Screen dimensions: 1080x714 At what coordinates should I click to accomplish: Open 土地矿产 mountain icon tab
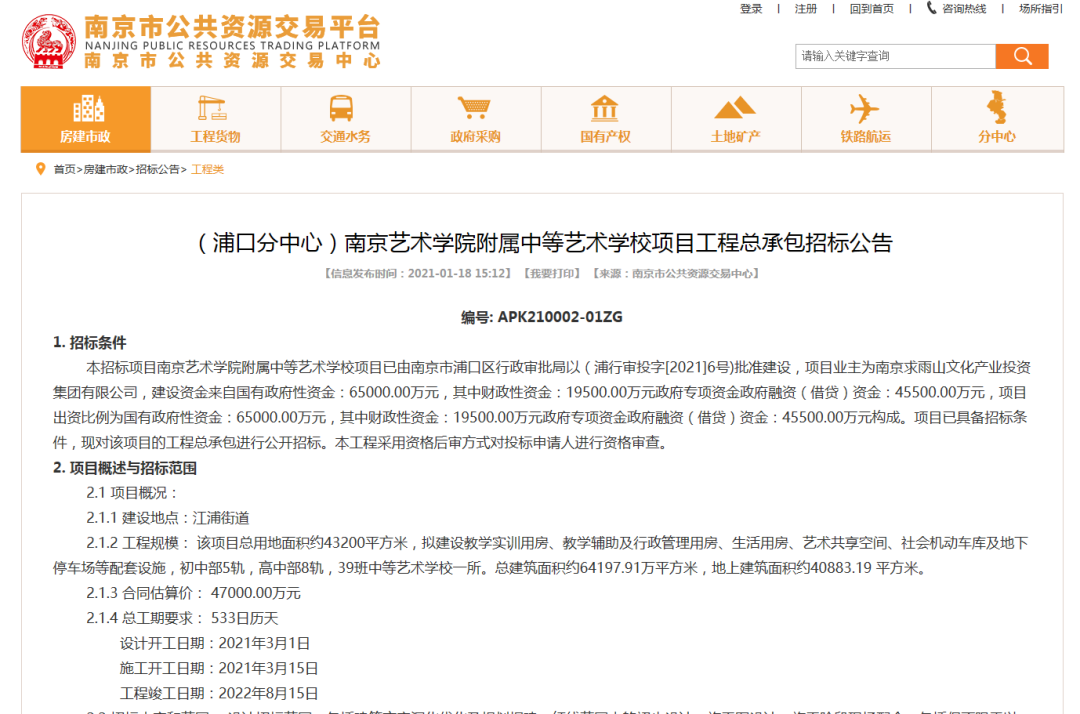[736, 119]
